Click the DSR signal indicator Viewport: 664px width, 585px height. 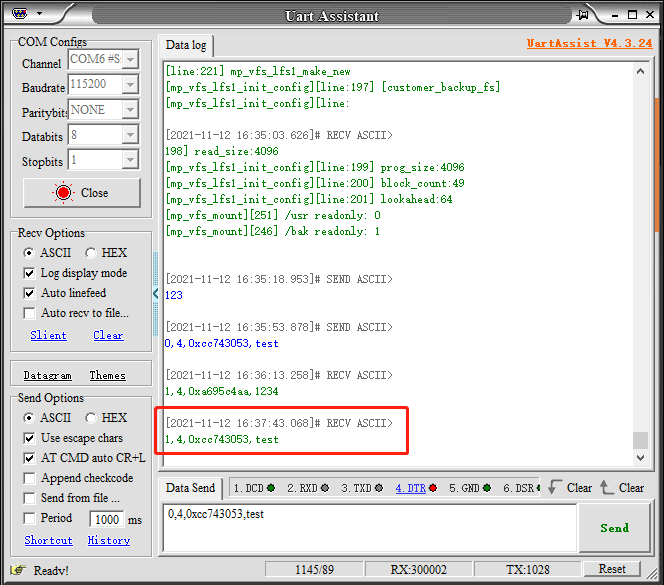(x=521, y=488)
